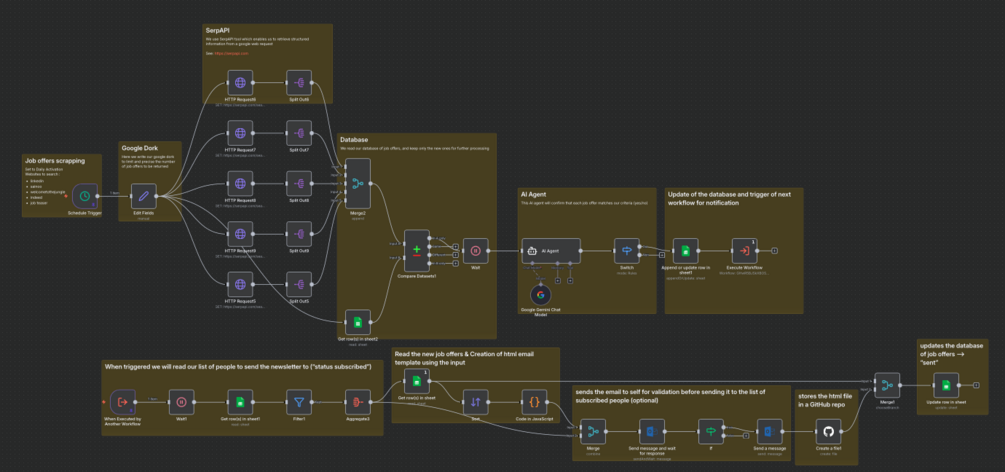
Task: Select the If branching node
Action: 711,432
